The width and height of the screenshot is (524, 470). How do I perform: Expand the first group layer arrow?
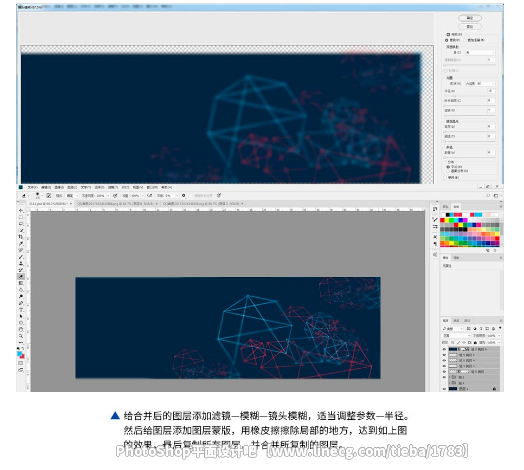coord(450,377)
